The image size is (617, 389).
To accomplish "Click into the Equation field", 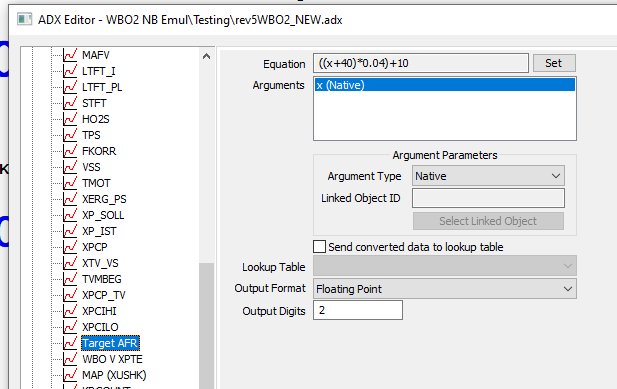I will pos(421,63).
